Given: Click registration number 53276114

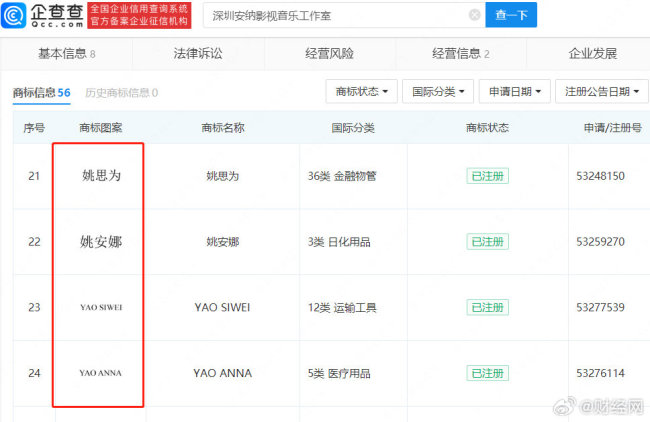Looking at the screenshot, I should (600, 373).
